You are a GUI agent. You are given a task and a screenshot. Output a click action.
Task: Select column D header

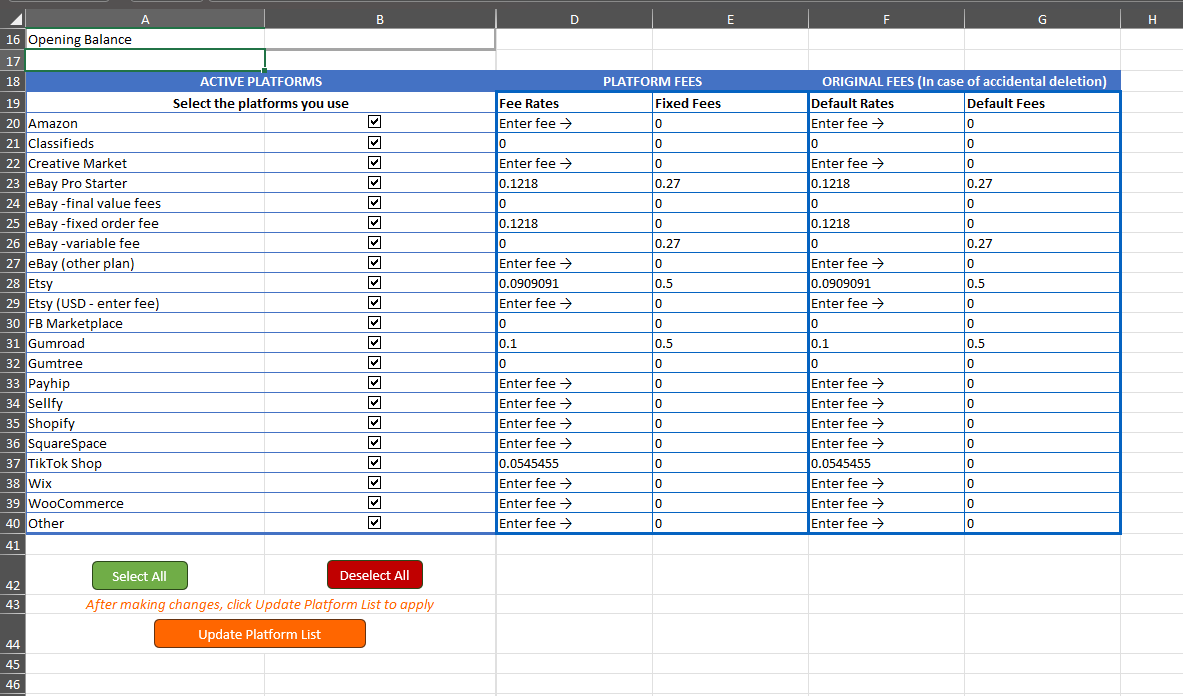(x=574, y=19)
